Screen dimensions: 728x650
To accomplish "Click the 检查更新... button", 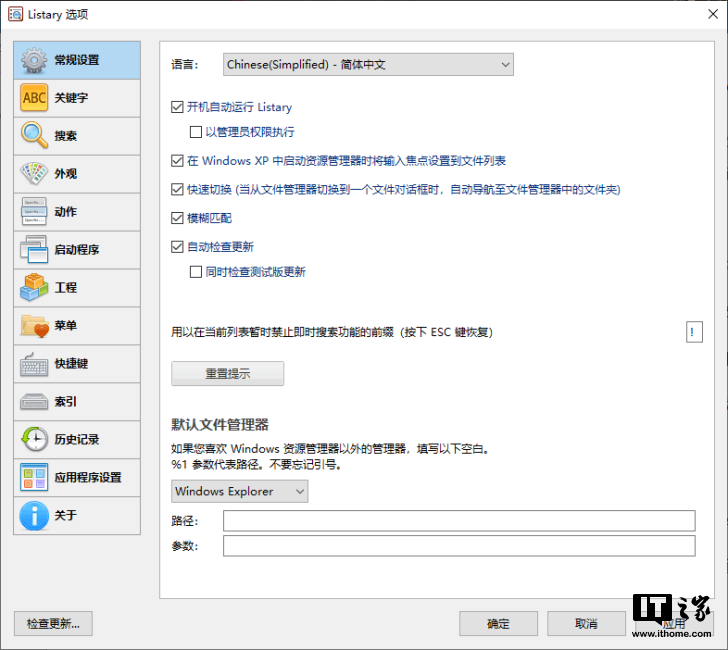I will [x=53, y=624].
